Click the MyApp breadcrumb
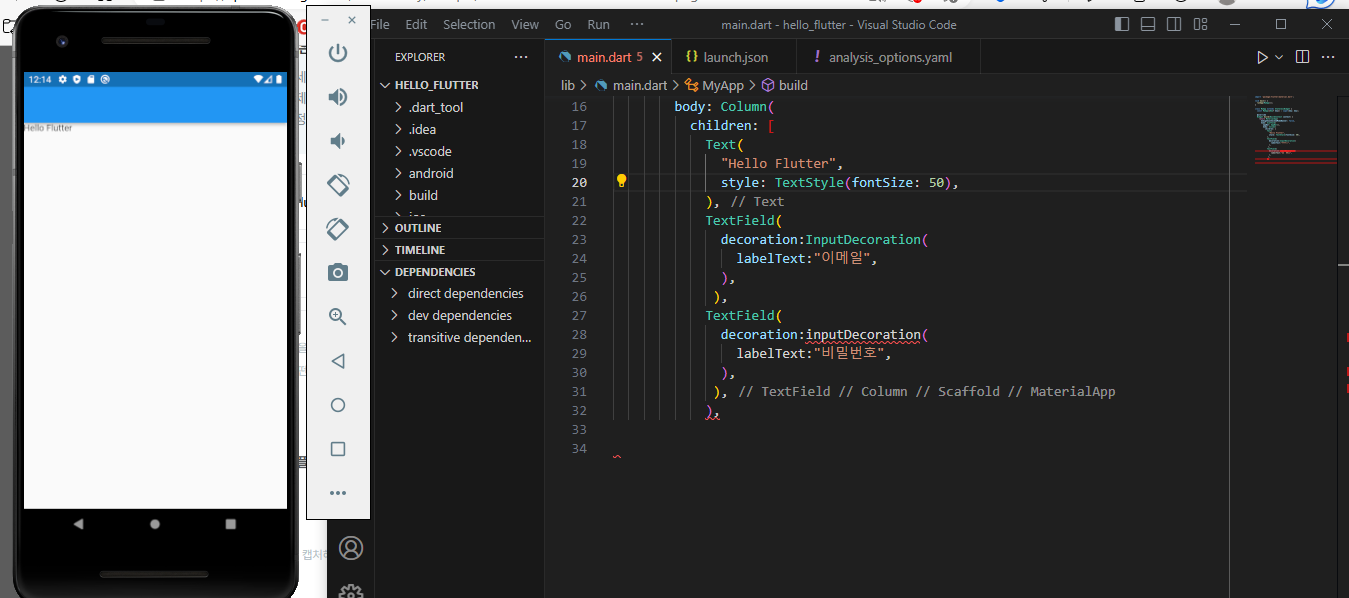The image size is (1349, 598). tap(723, 86)
